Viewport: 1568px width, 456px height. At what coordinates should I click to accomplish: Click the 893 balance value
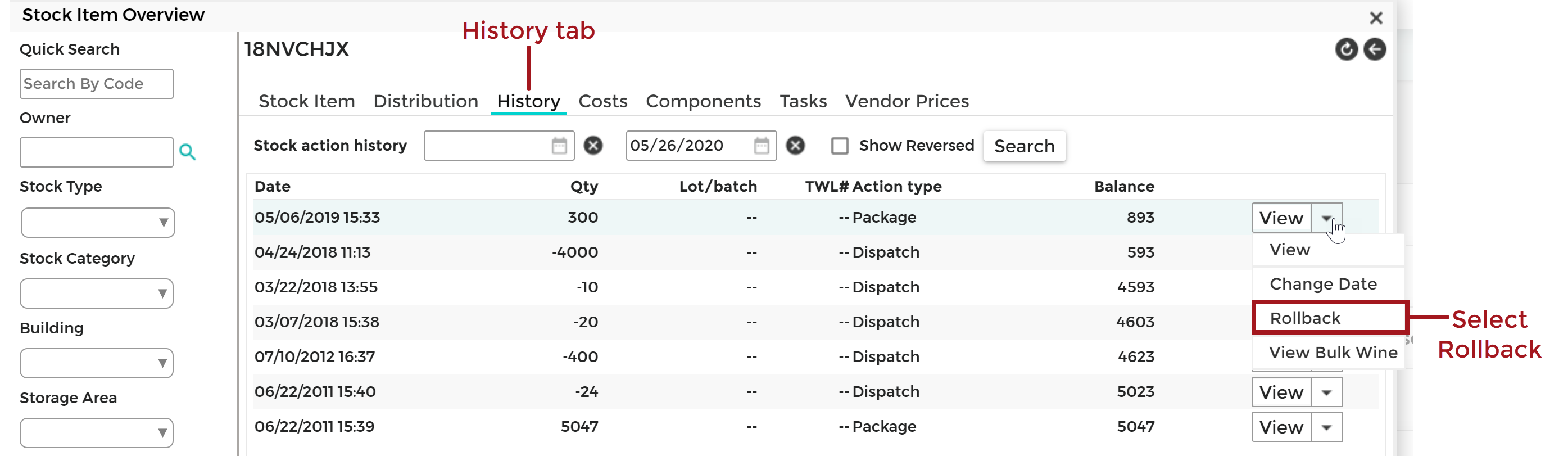tap(1140, 218)
